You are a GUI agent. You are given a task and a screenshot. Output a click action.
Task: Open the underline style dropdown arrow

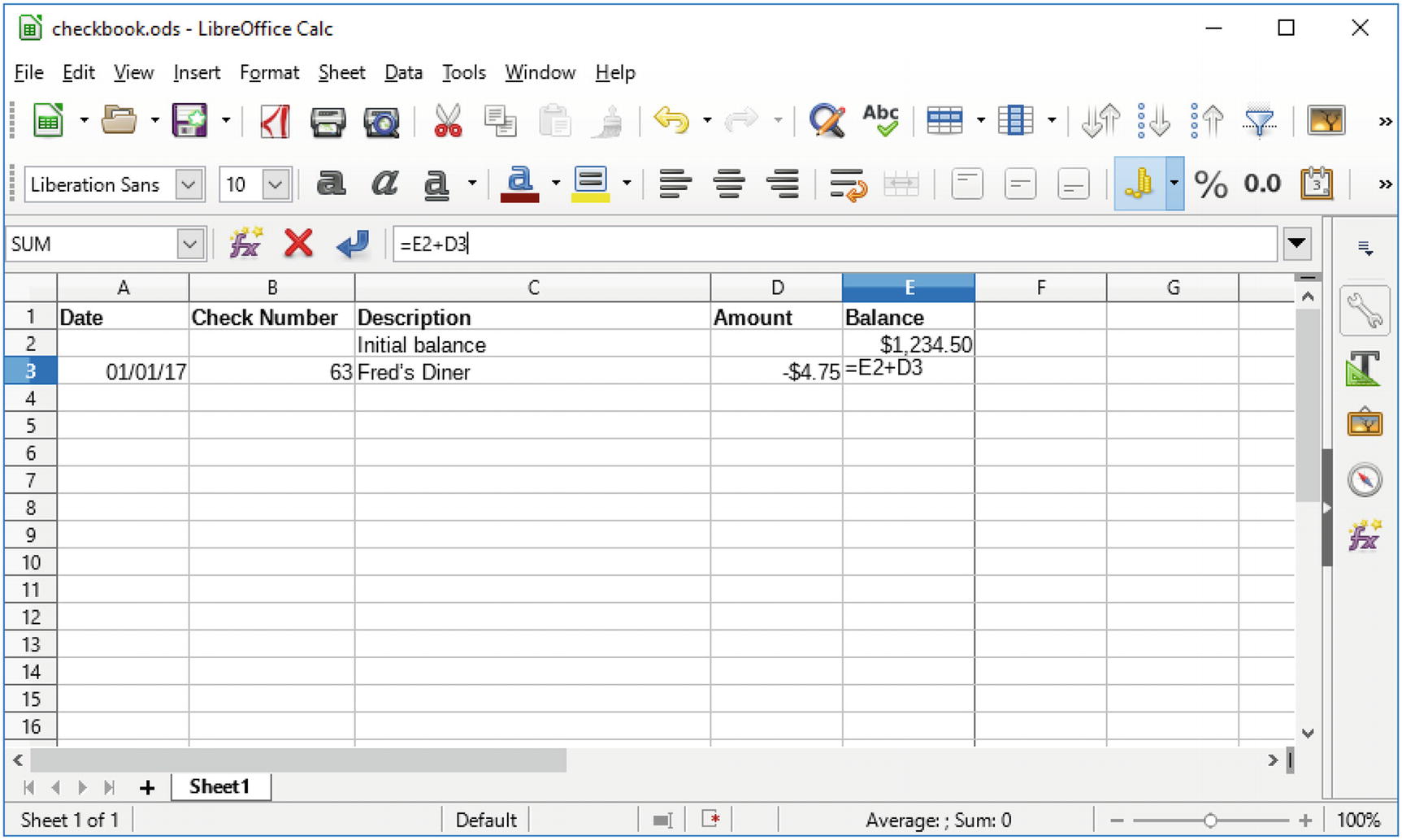point(472,184)
